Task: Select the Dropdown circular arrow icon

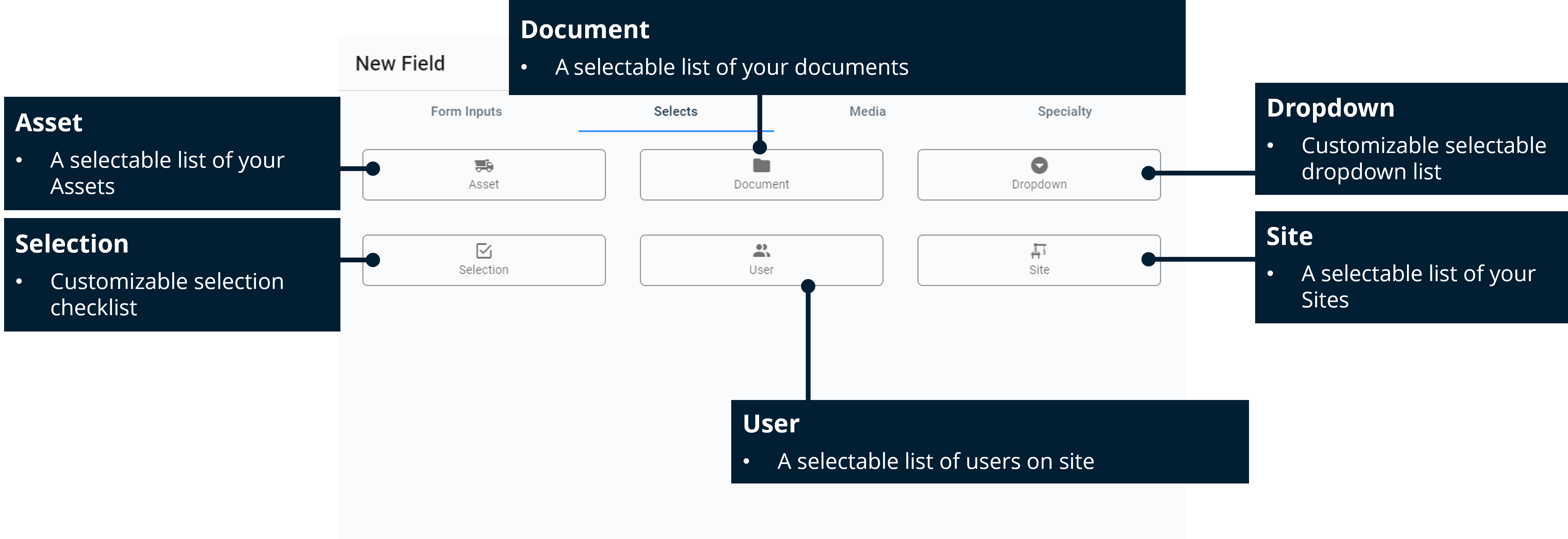Action: 1038,165
